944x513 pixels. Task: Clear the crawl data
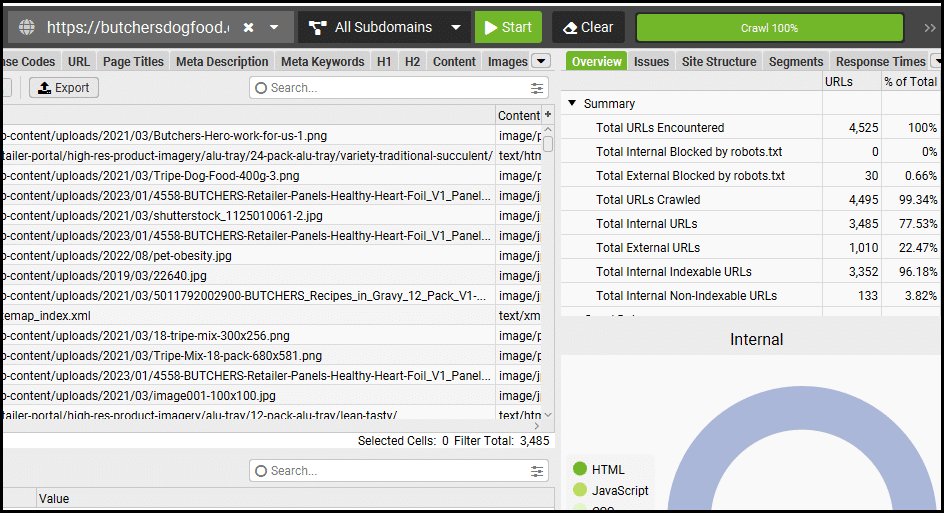point(588,27)
